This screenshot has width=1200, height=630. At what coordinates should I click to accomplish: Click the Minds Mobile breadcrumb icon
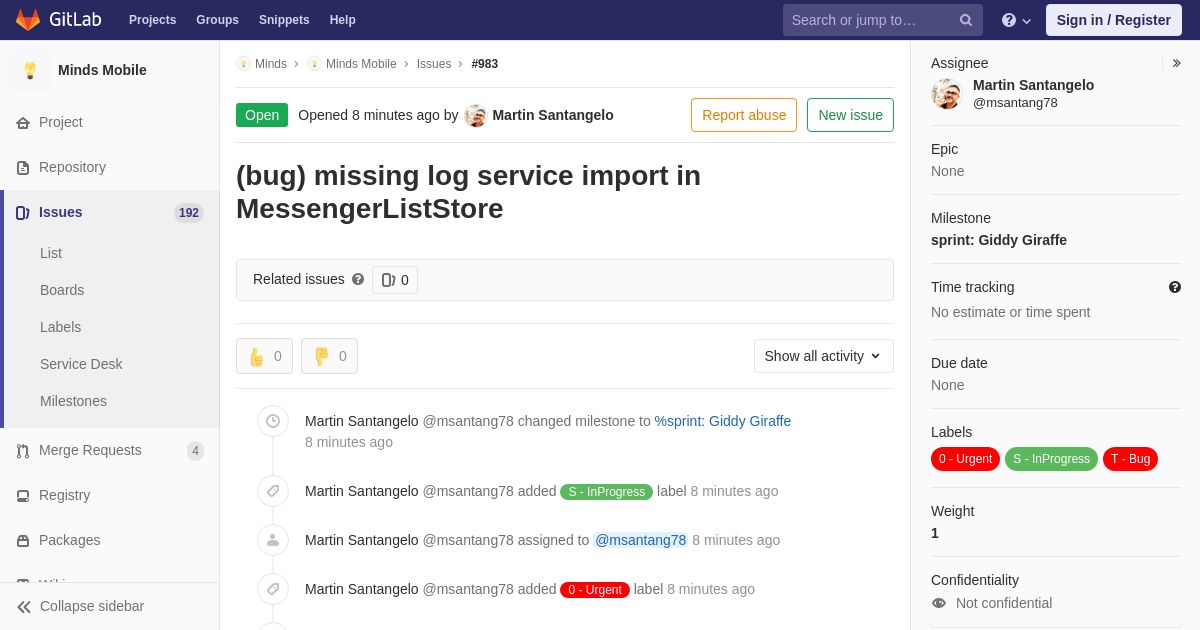[x=314, y=64]
